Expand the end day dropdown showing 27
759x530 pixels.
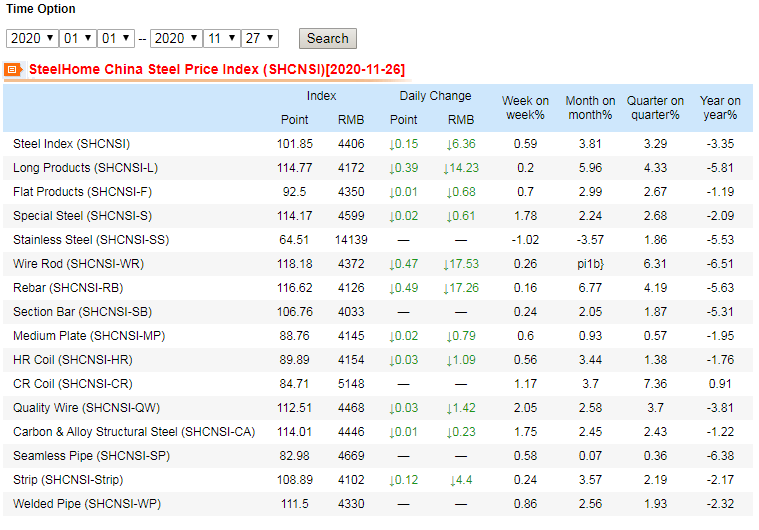pos(259,38)
